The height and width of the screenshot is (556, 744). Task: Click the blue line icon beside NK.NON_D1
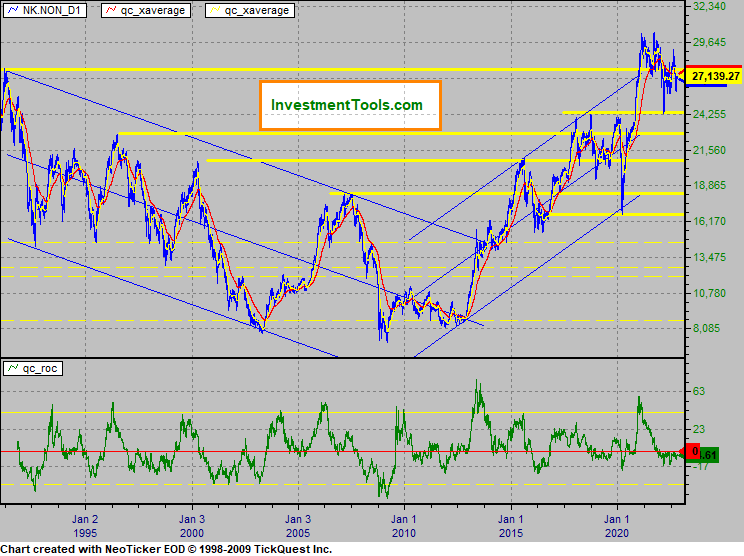point(13,10)
